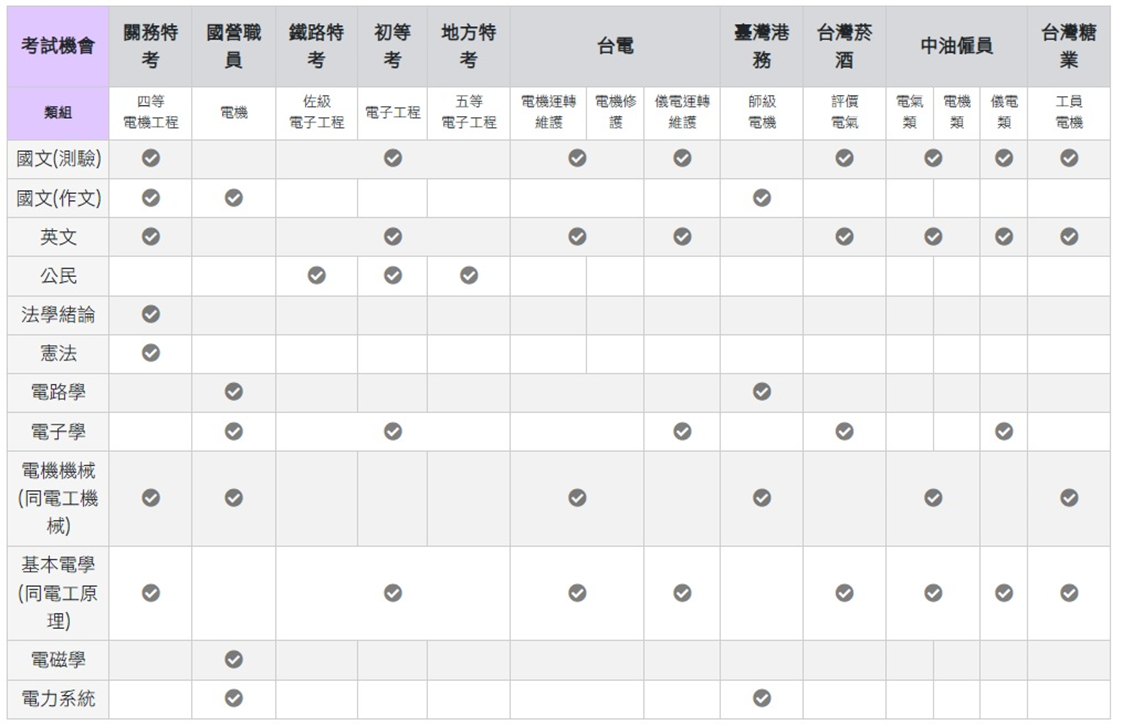The height and width of the screenshot is (725, 1122).
Task: Select the 台灣糖業 column header
Action: tap(1069, 47)
